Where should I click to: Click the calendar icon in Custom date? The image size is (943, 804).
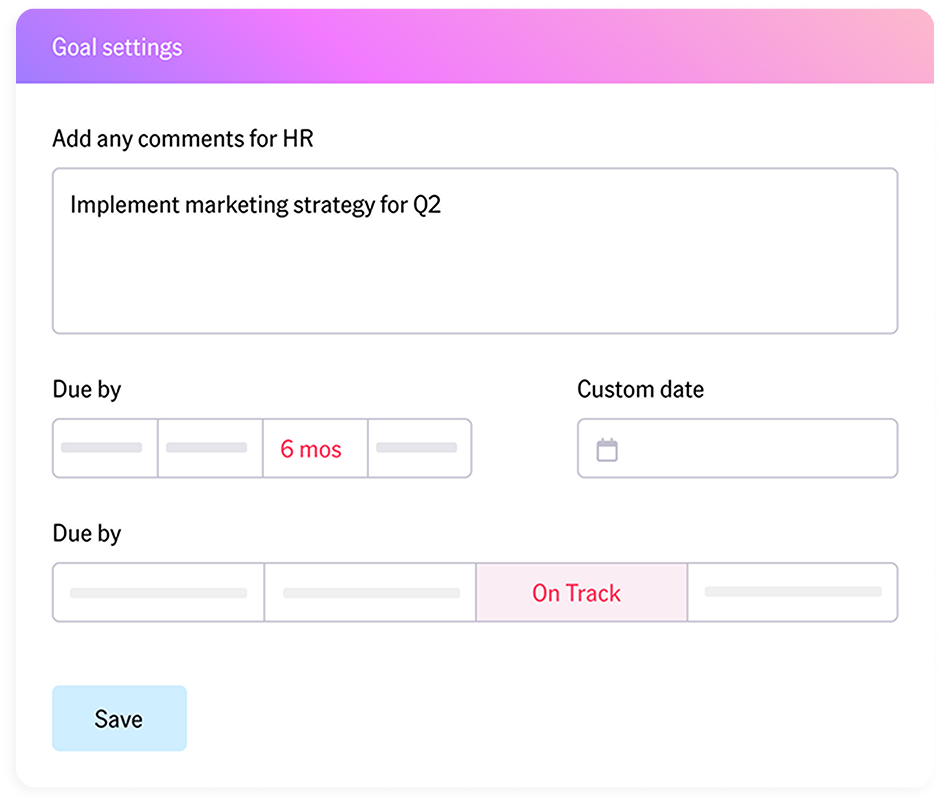(x=607, y=450)
